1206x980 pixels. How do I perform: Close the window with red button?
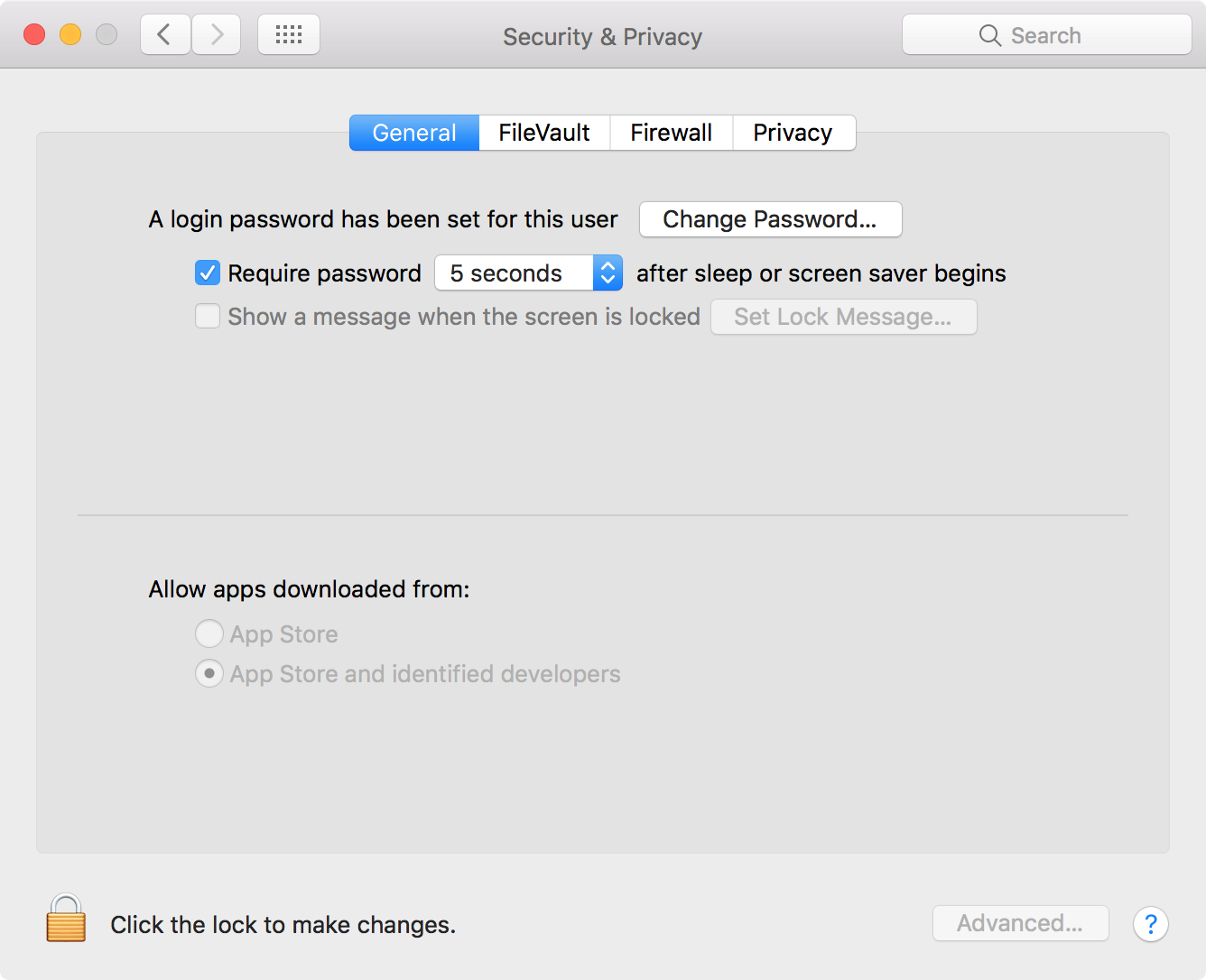click(x=34, y=34)
